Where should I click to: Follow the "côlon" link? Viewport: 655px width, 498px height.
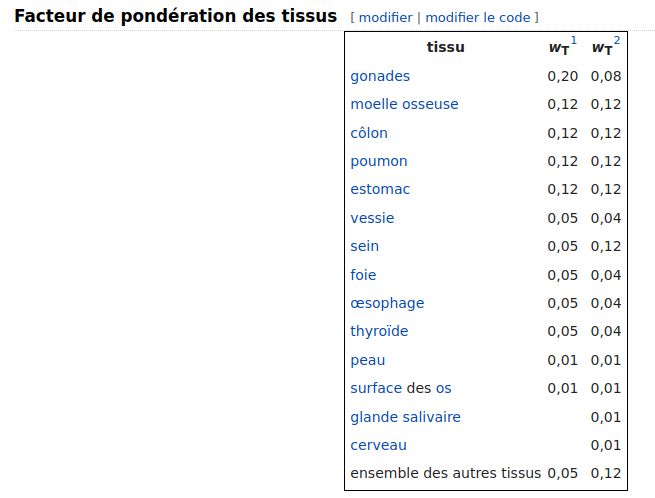[x=369, y=133]
